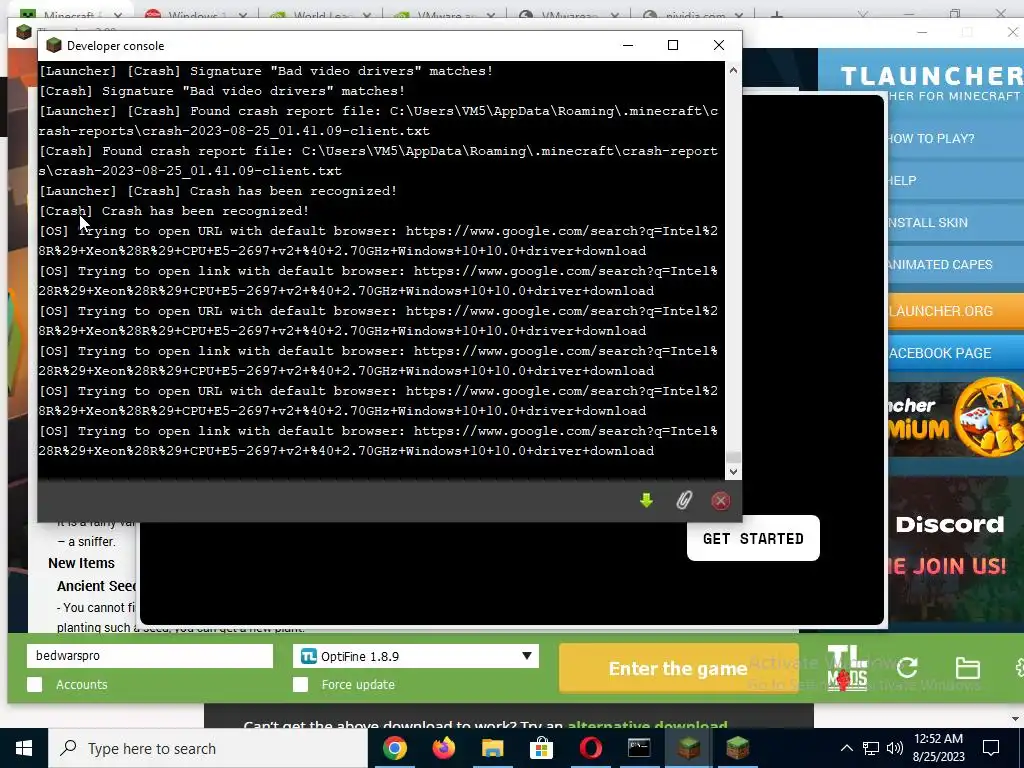Open File Explorer from the taskbar
The width and height of the screenshot is (1024, 768).
click(x=492, y=748)
